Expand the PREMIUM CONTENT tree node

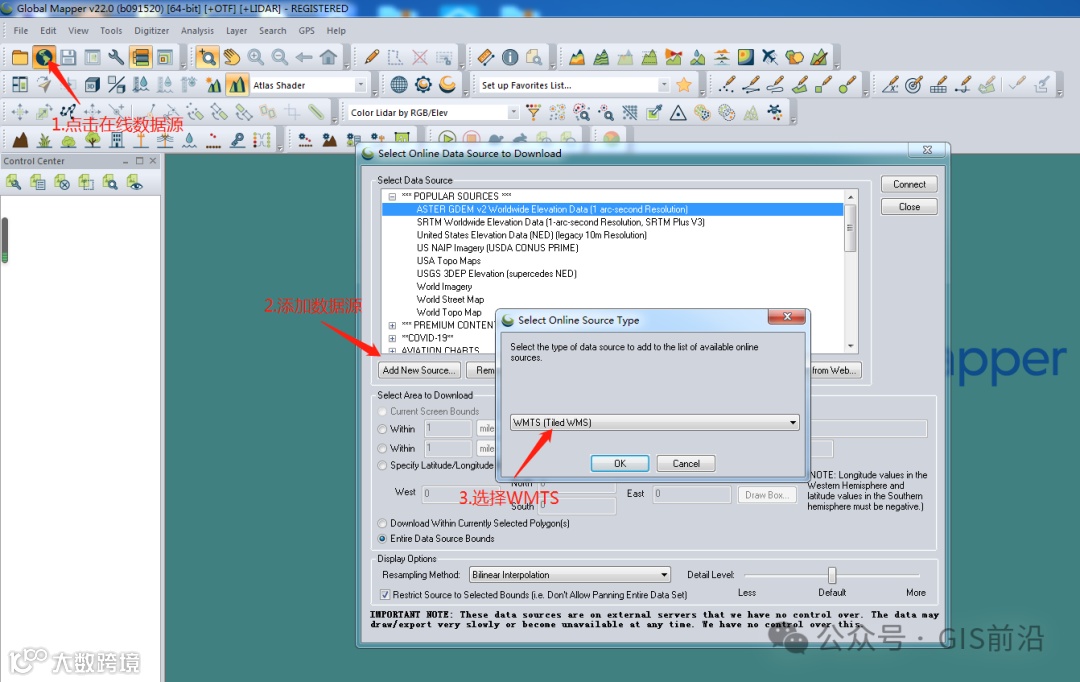392,325
